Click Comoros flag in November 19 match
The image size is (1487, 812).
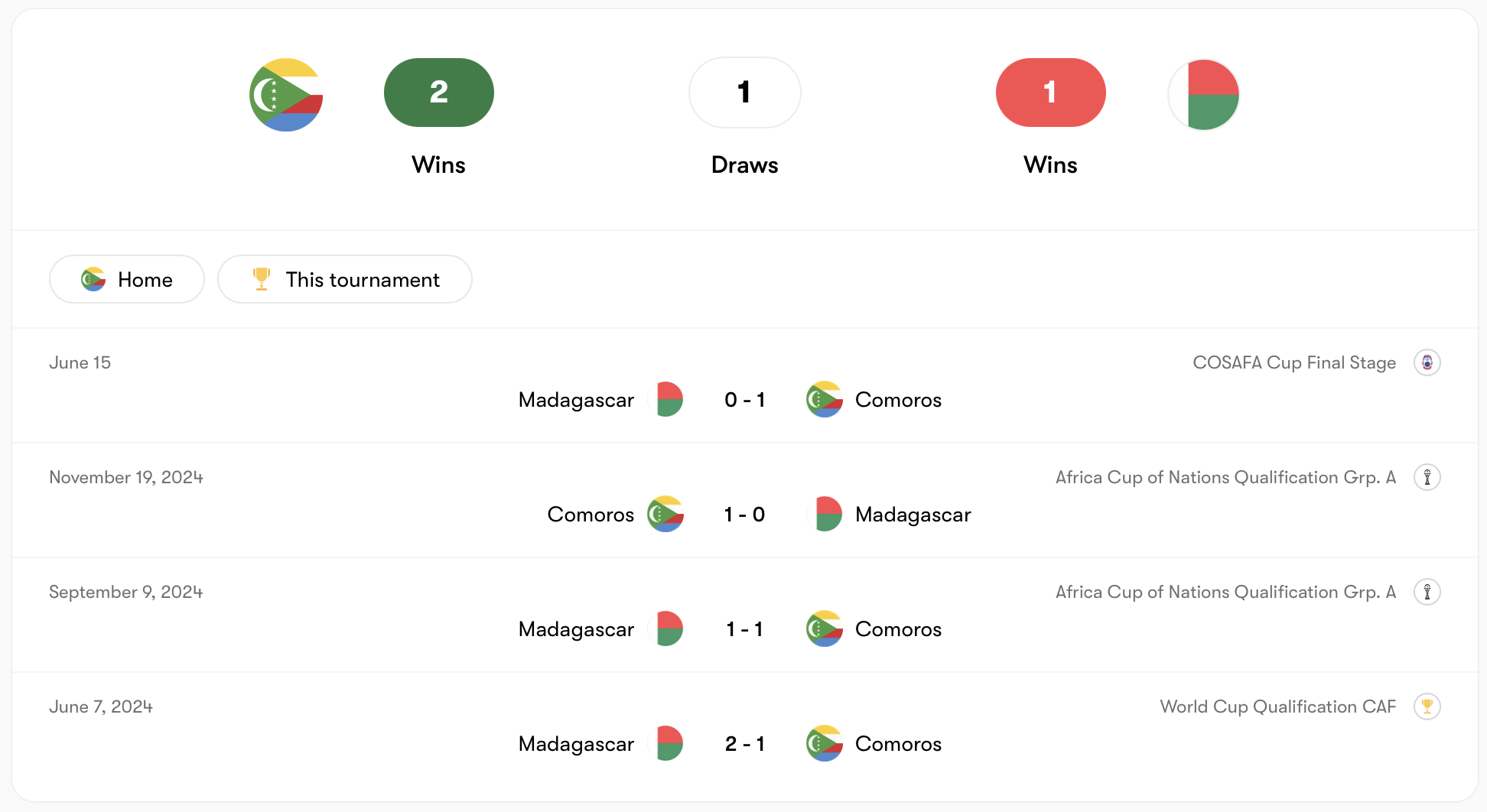coord(665,514)
